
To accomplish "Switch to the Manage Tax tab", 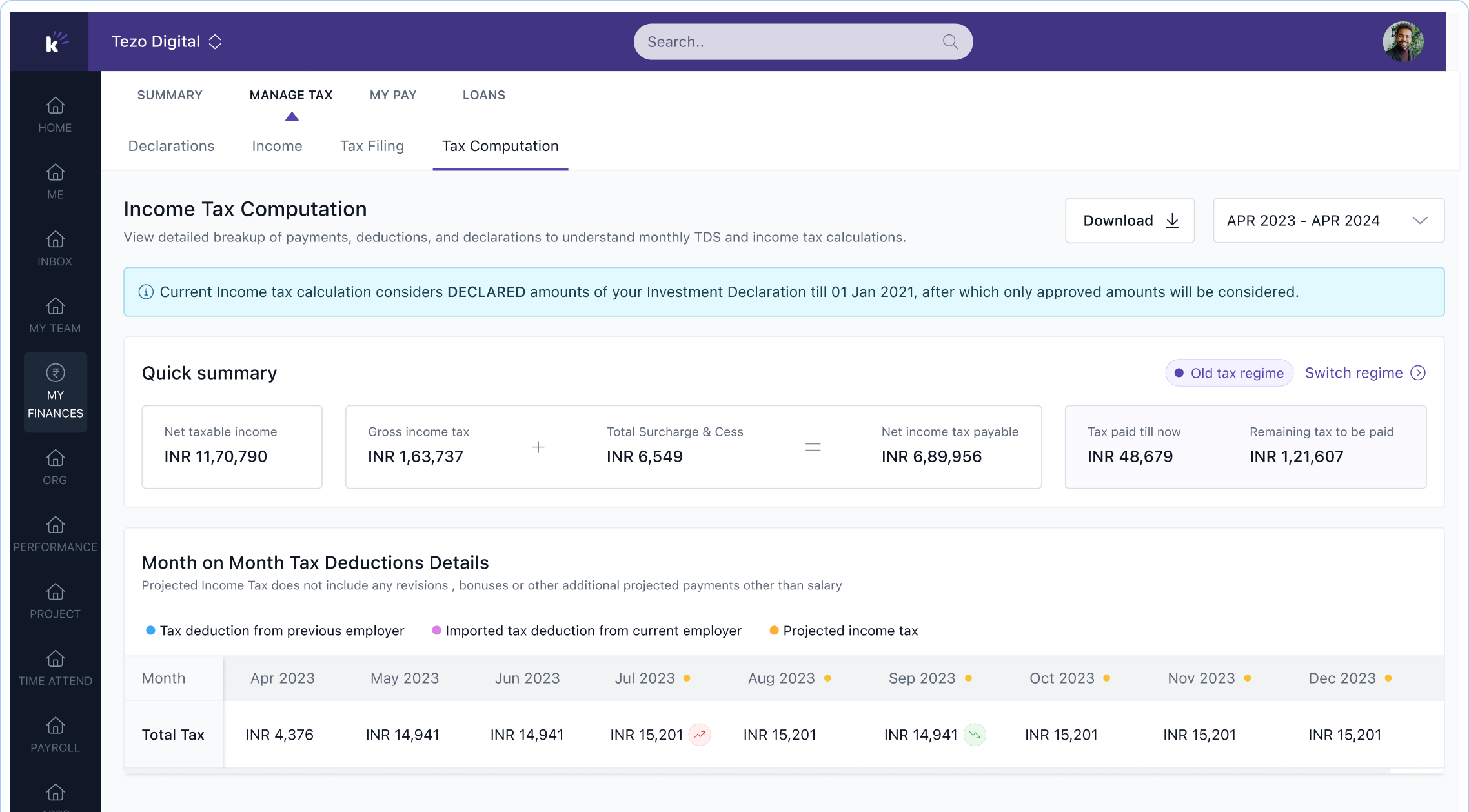I will click(291, 95).
